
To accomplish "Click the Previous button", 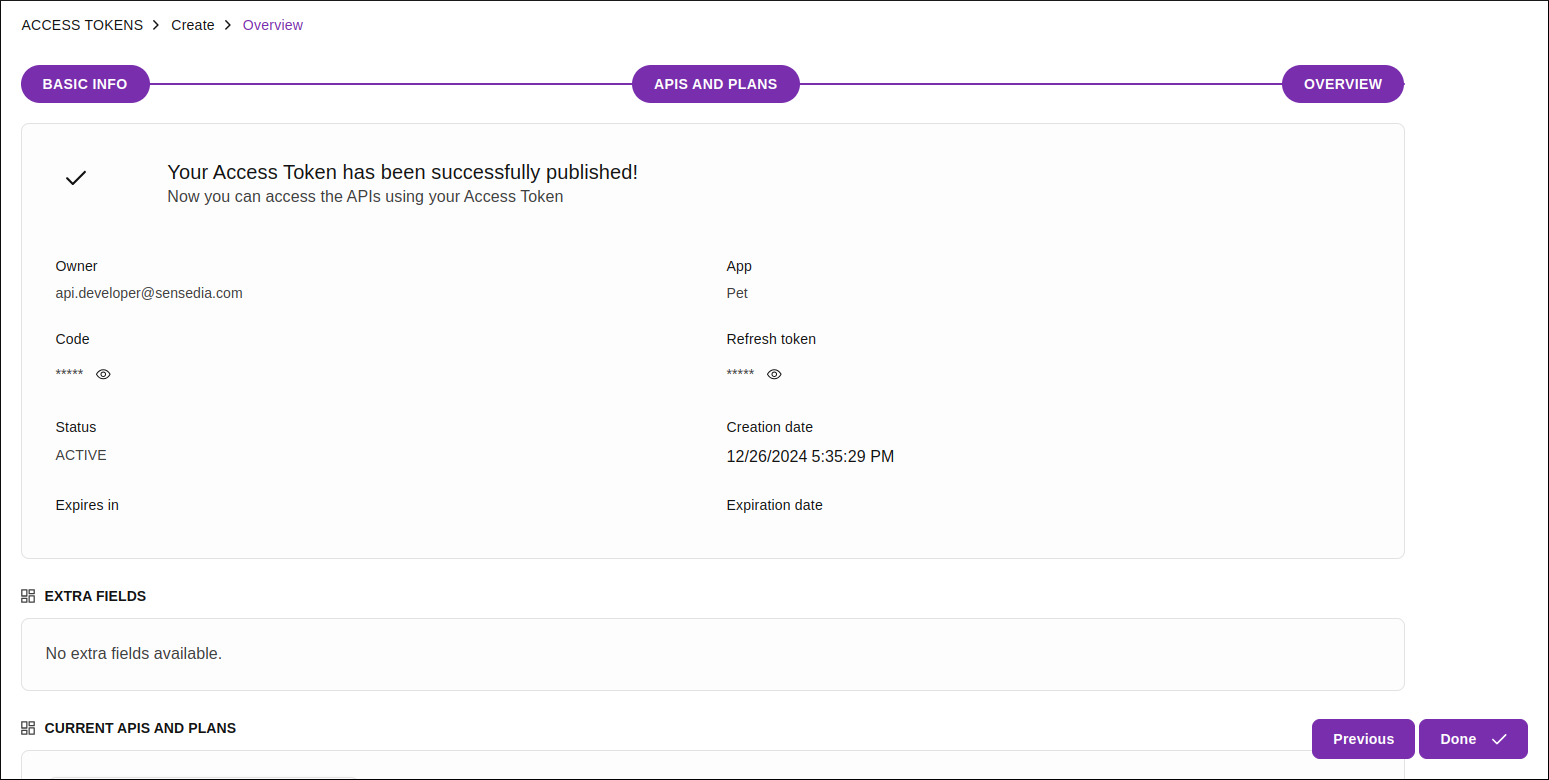I will coord(1363,738).
